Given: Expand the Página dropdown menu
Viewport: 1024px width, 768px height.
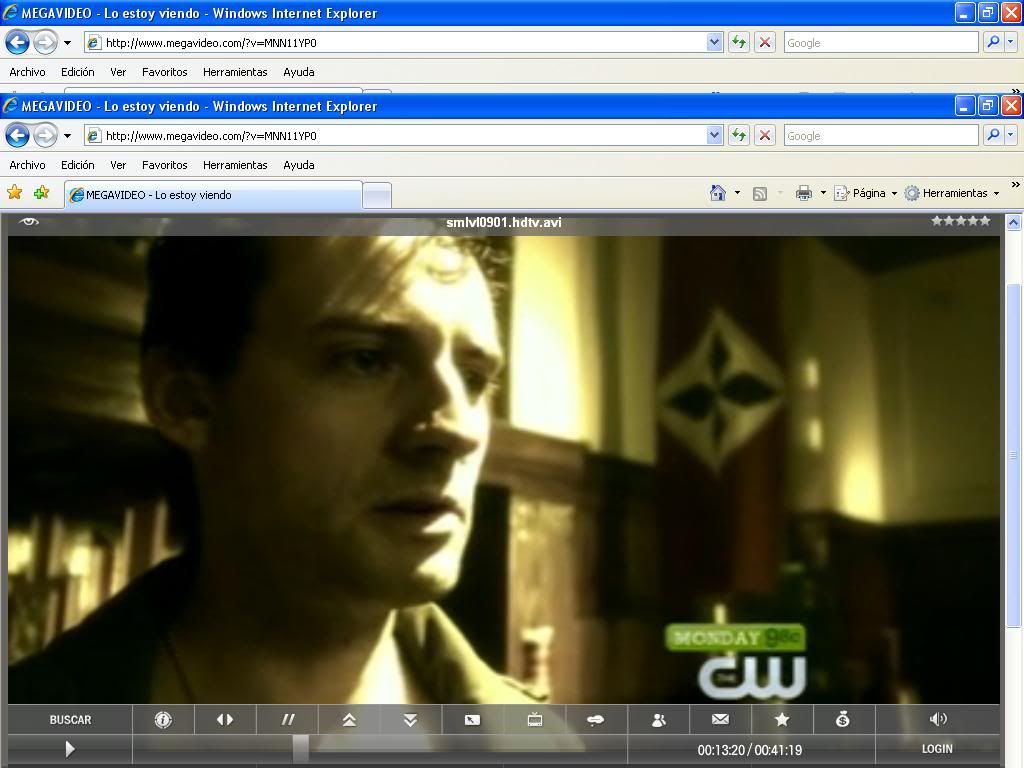Looking at the screenshot, I should coord(866,193).
